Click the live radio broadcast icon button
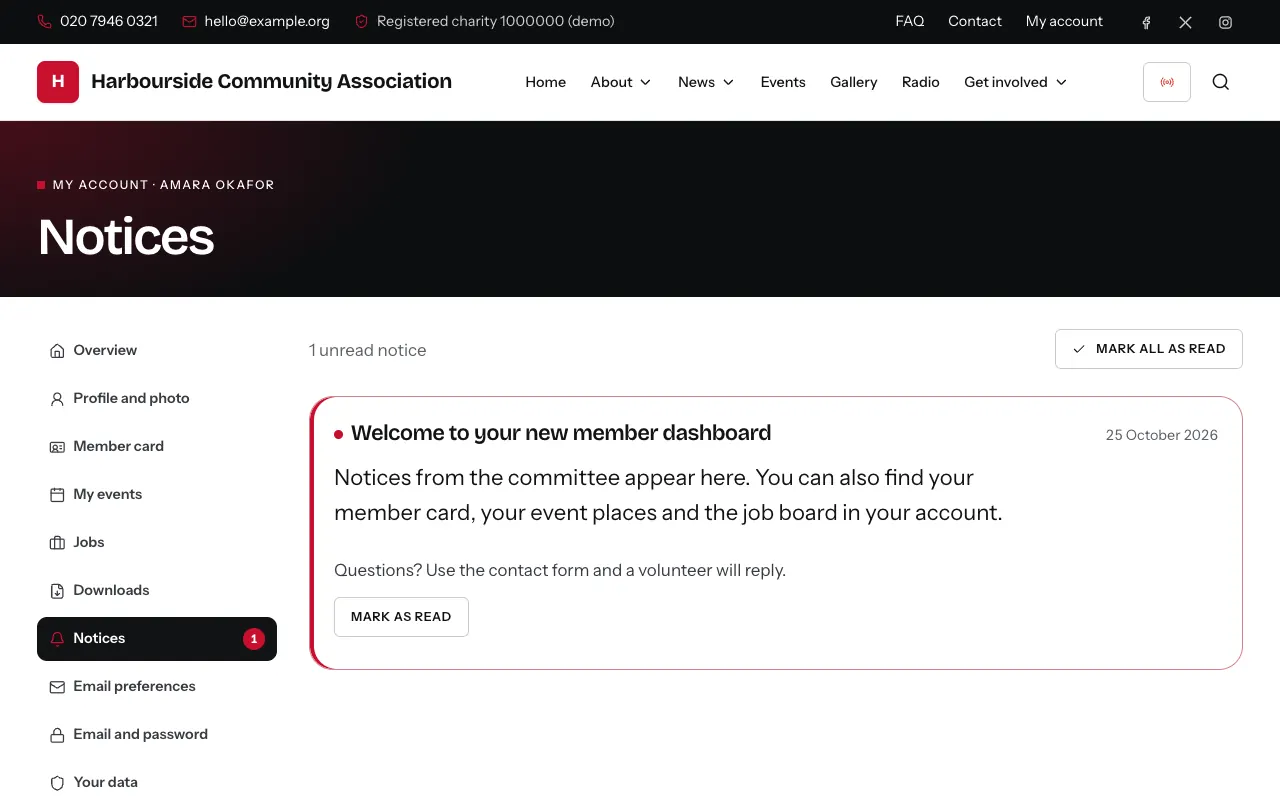This screenshot has width=1280, height=800. click(1167, 82)
